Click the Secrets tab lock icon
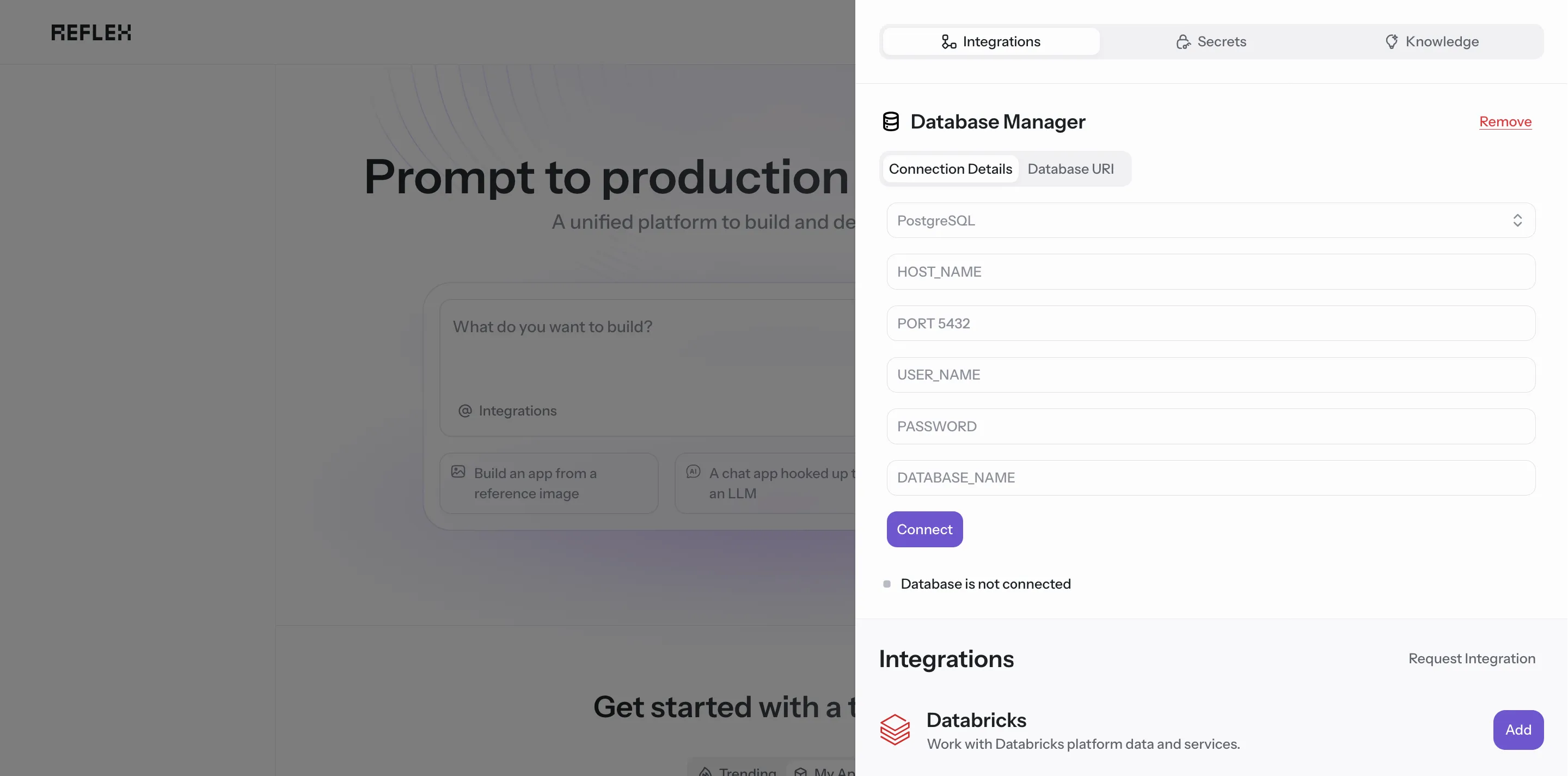Viewport: 1568px width, 776px height. 1183,41
